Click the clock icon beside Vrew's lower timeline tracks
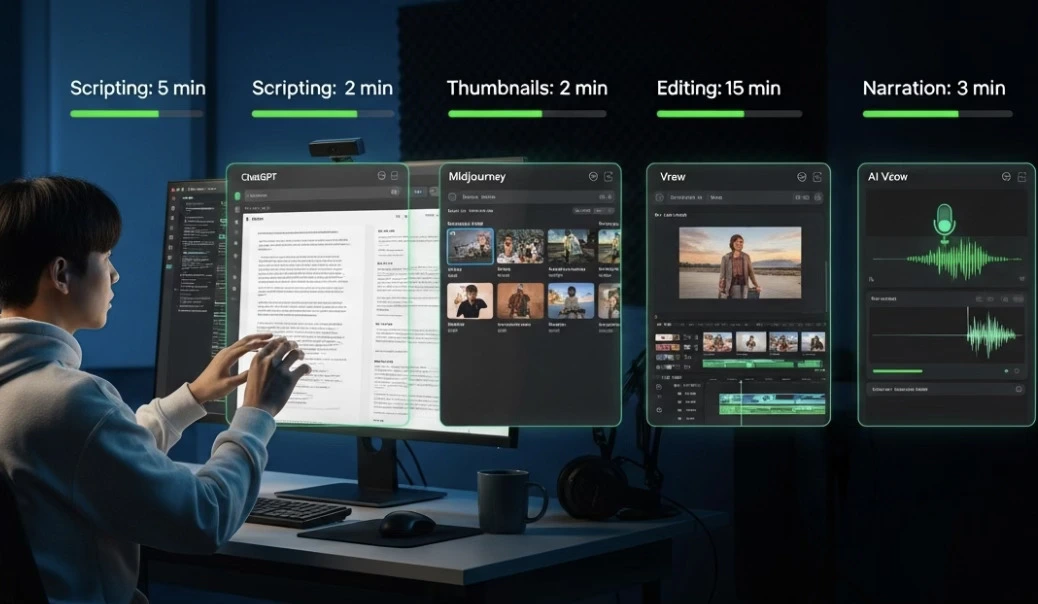This screenshot has height=604, width=1038. [659, 410]
